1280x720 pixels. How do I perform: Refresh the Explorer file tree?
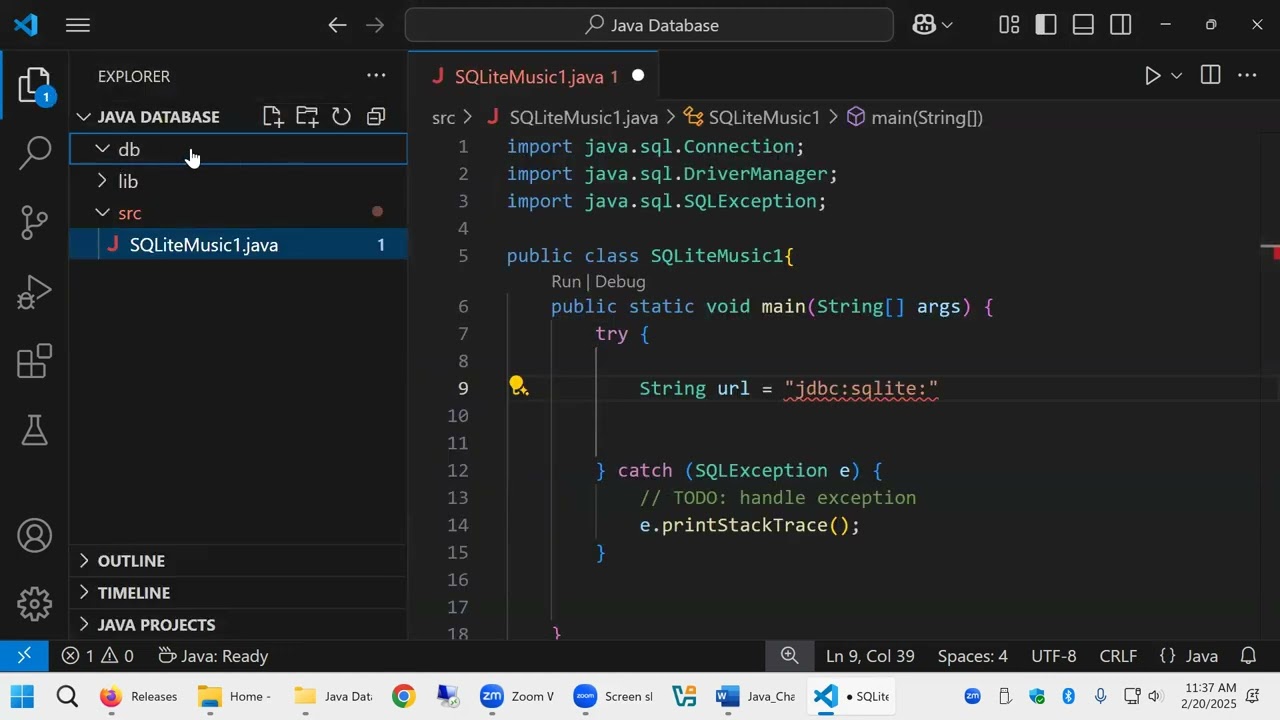[x=341, y=117]
